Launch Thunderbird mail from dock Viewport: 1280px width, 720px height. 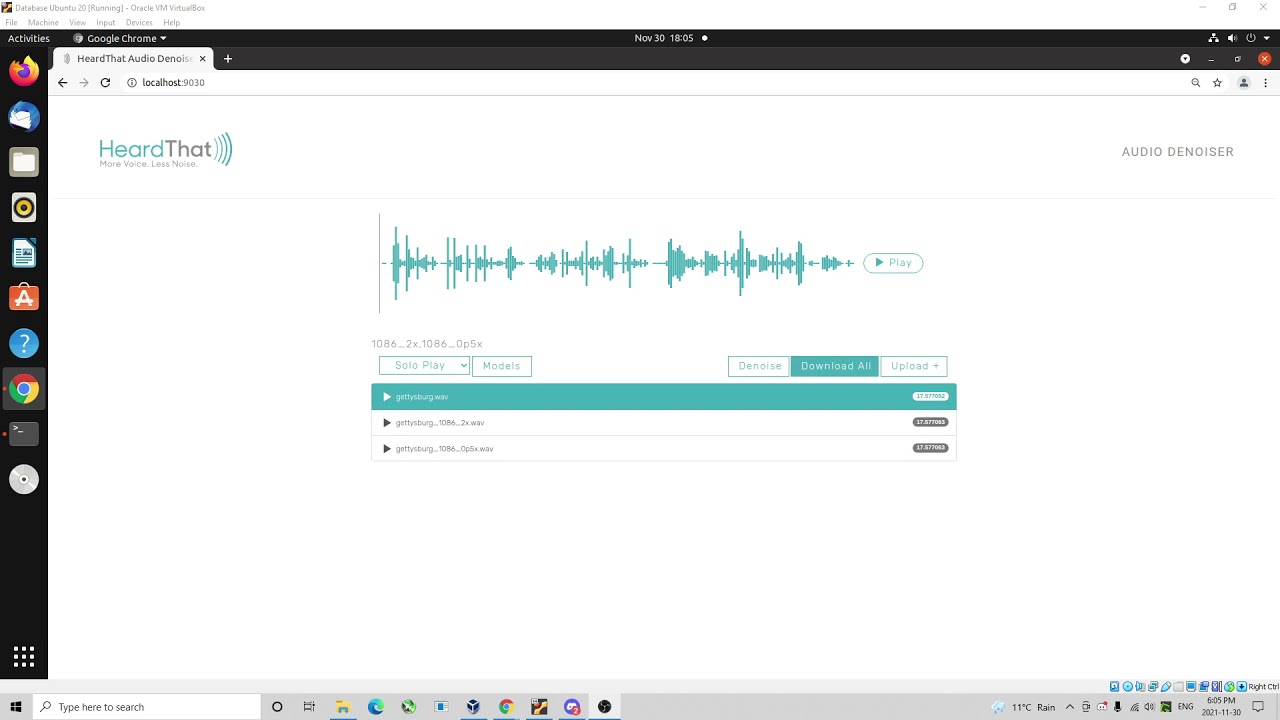24,117
